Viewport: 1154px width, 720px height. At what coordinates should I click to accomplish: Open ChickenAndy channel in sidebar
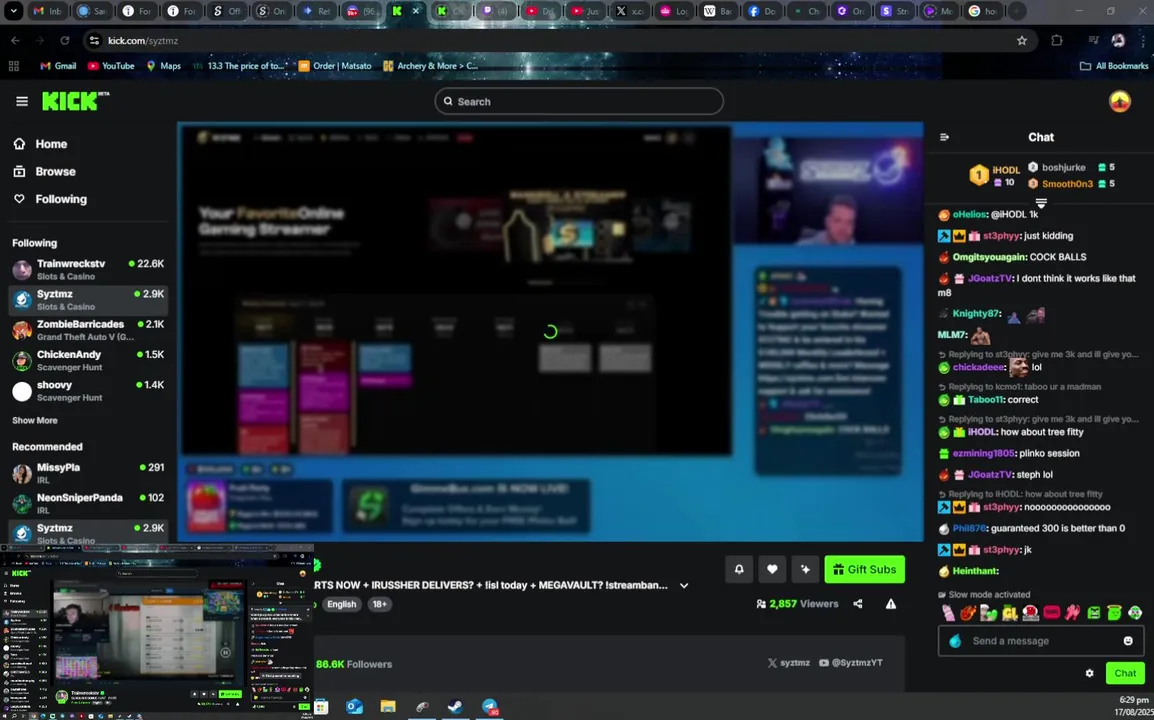tap(88, 361)
